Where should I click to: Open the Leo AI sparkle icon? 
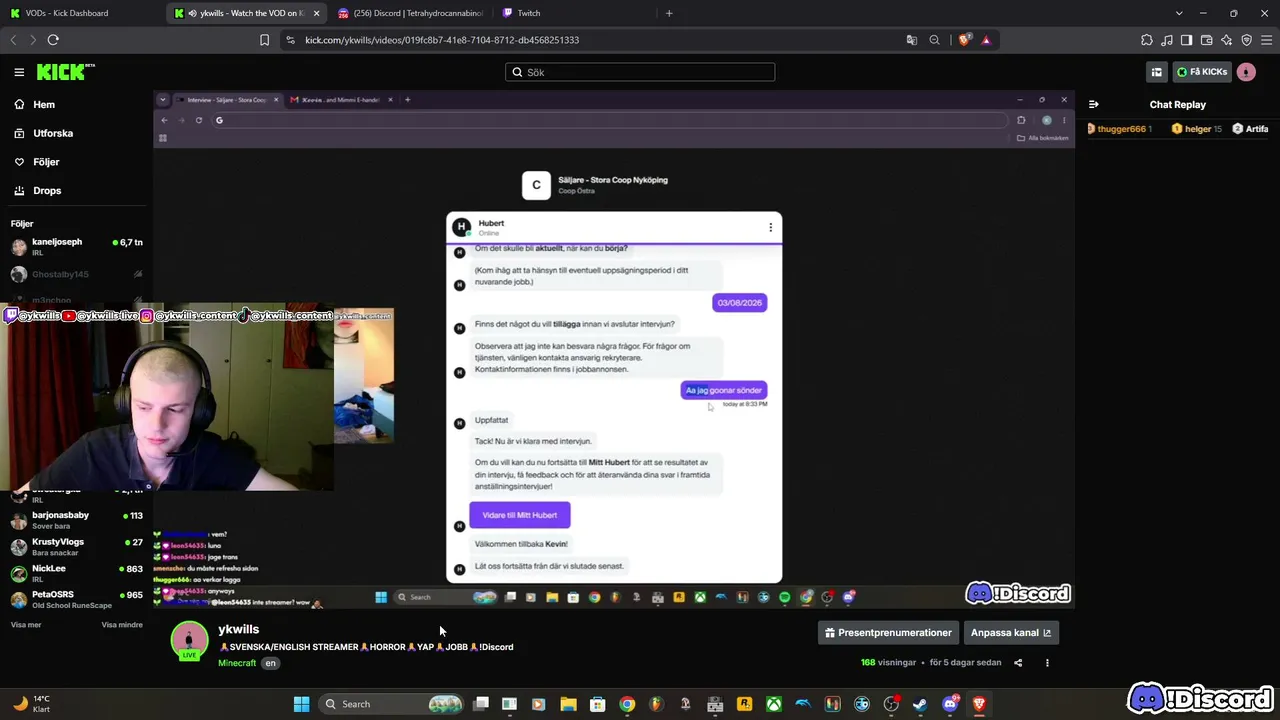[x=1227, y=40]
